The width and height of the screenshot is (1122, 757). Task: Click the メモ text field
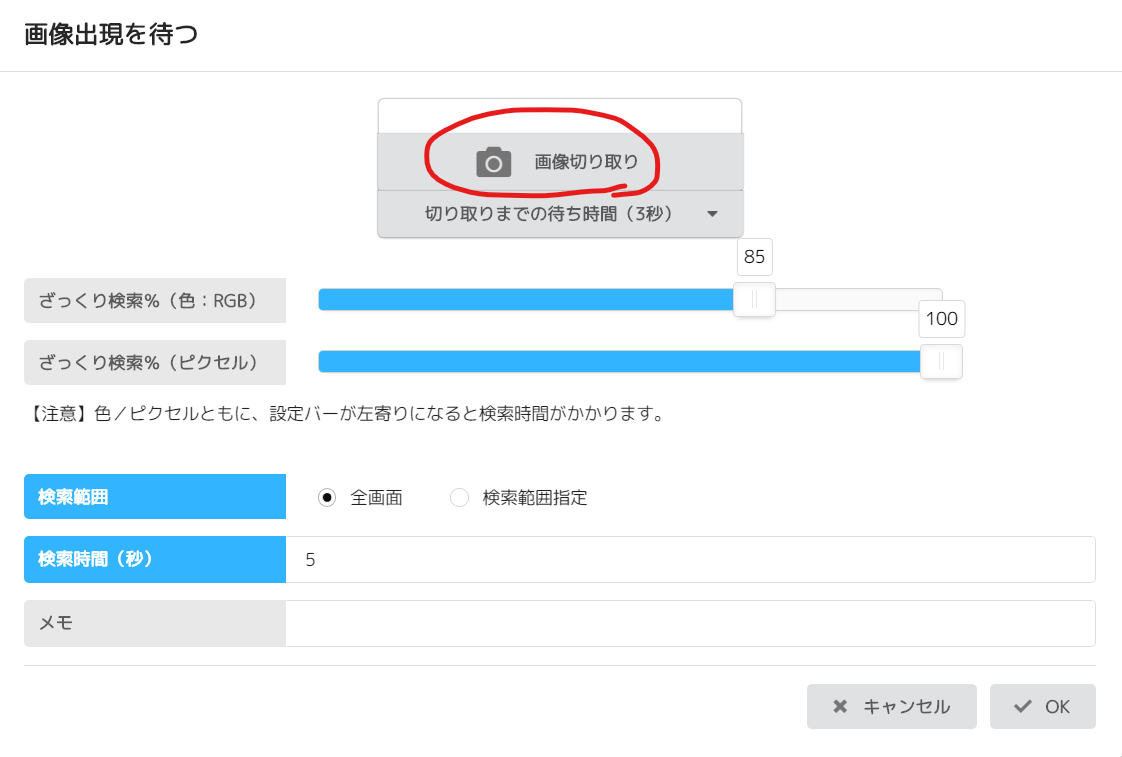(x=690, y=623)
